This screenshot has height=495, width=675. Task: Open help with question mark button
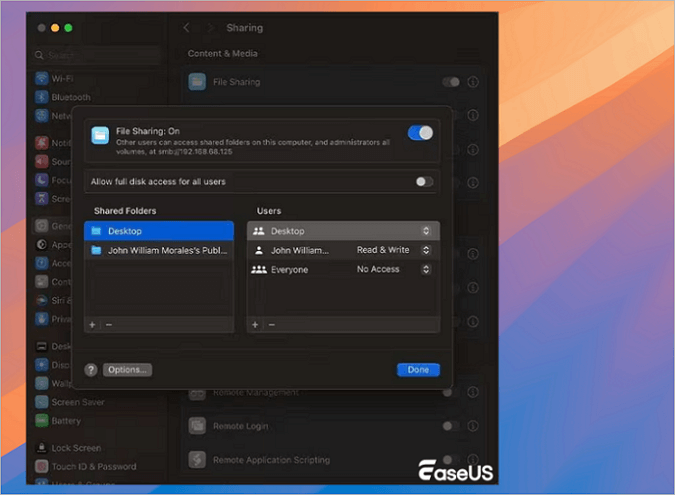point(91,369)
